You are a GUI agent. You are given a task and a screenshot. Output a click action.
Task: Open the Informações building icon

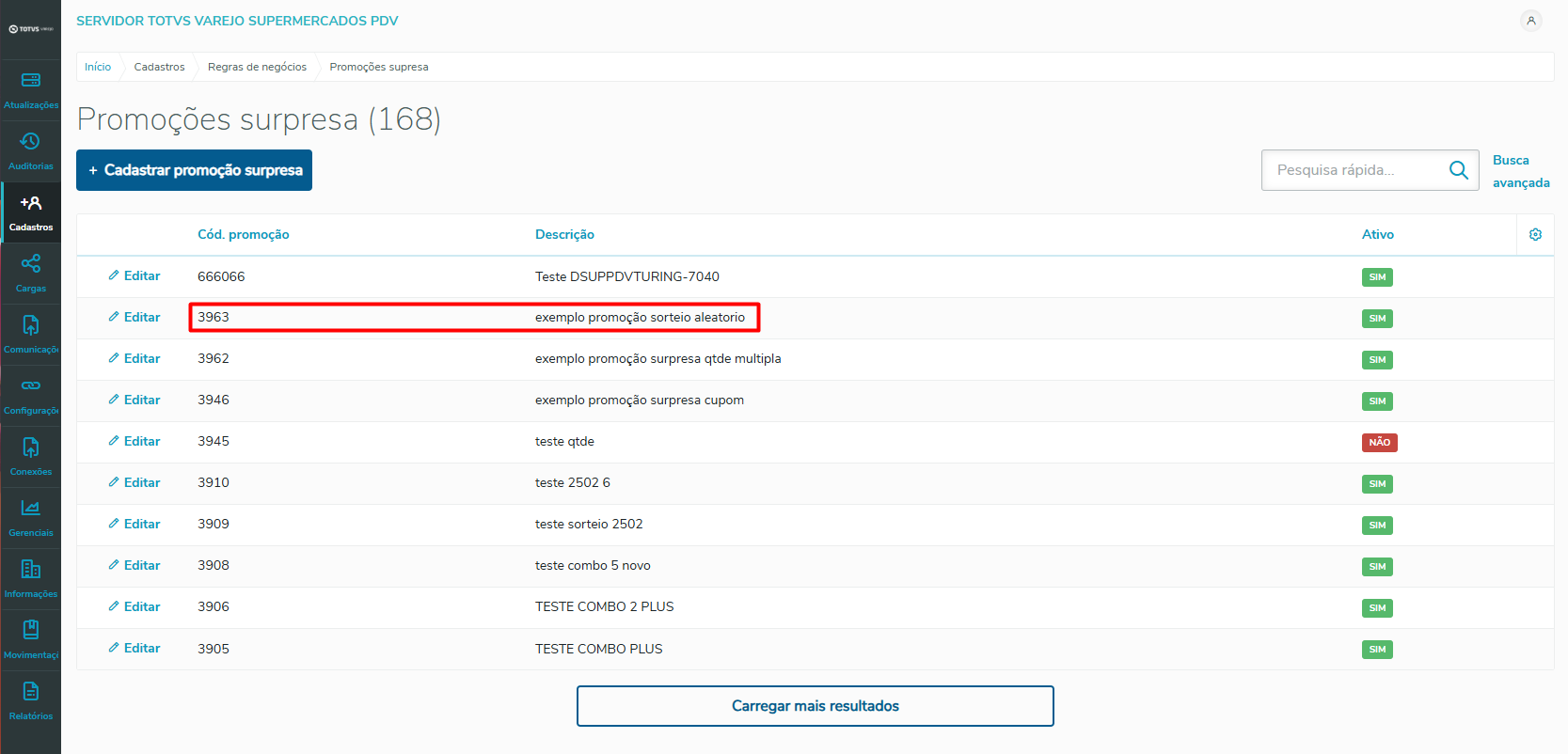point(31,570)
